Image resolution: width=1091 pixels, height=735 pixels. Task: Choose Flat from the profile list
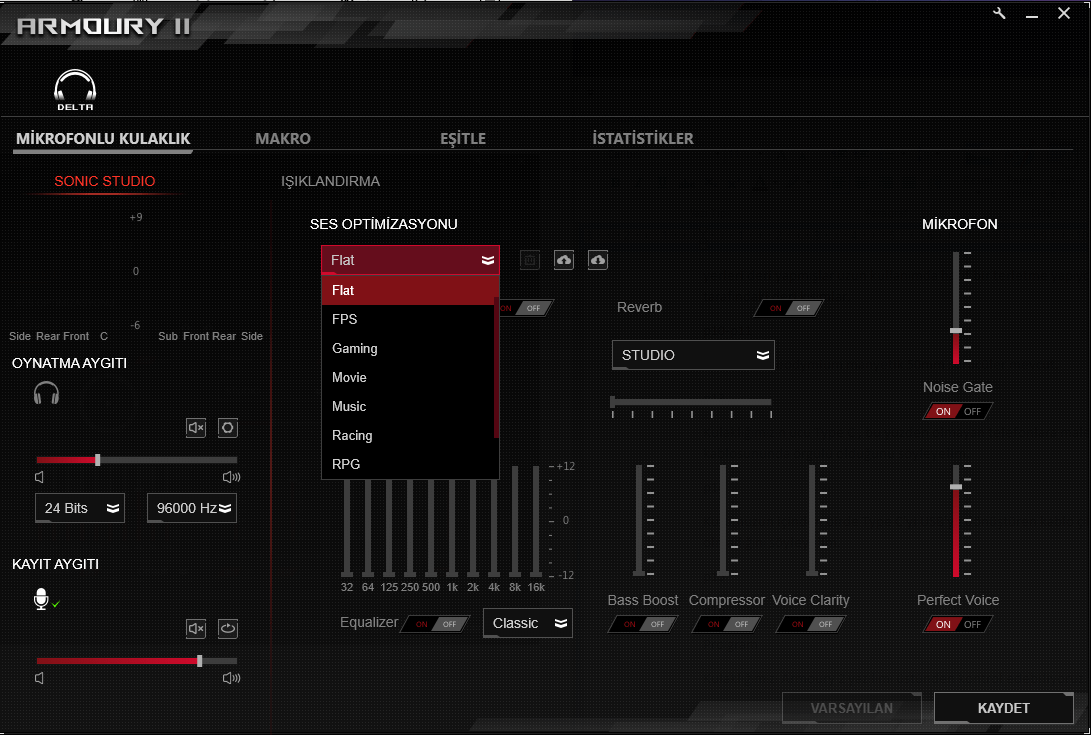[x=409, y=290]
